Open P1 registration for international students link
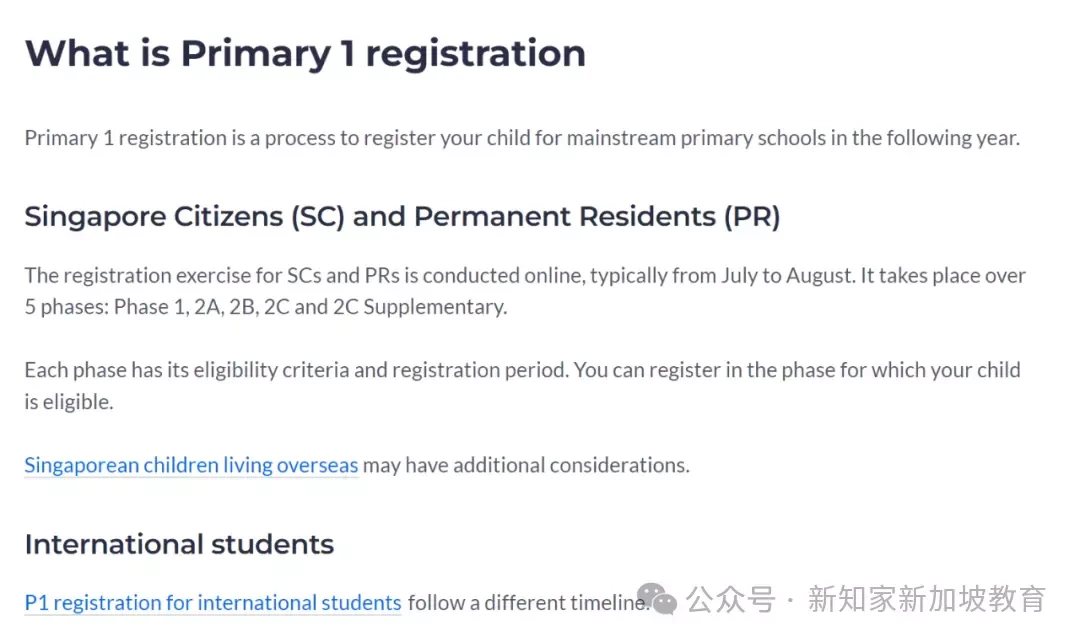1080x642 pixels. (x=213, y=603)
